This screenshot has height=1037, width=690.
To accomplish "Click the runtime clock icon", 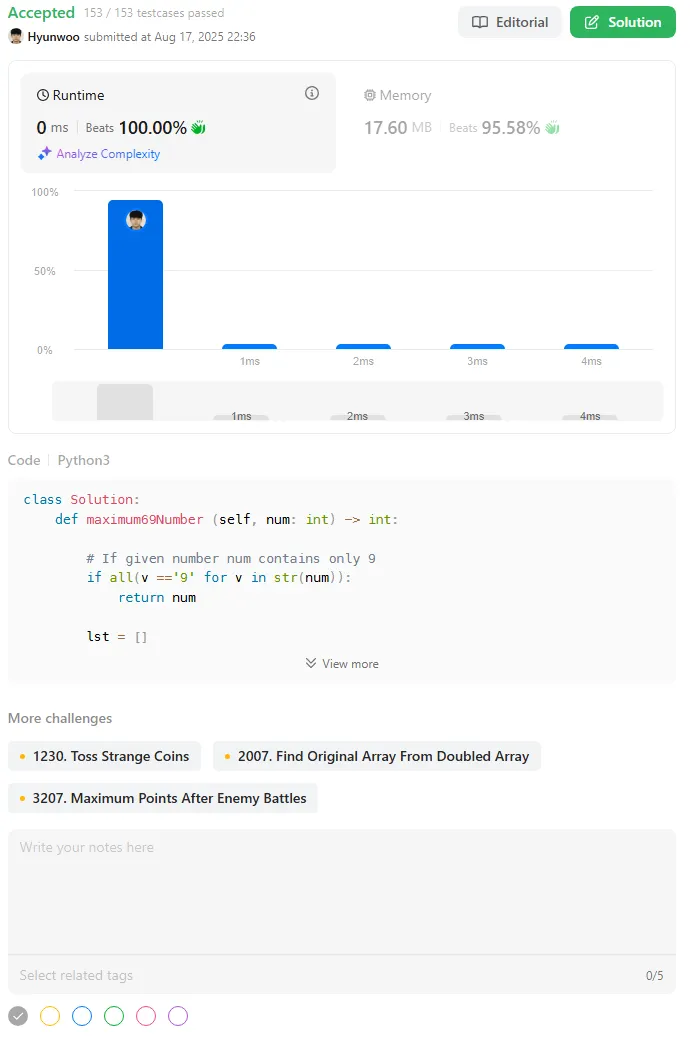I will [43, 95].
